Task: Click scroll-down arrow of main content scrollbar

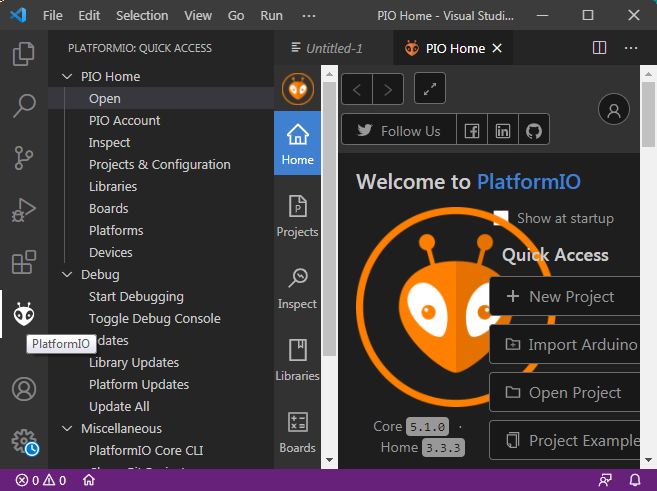Action: 648,460
